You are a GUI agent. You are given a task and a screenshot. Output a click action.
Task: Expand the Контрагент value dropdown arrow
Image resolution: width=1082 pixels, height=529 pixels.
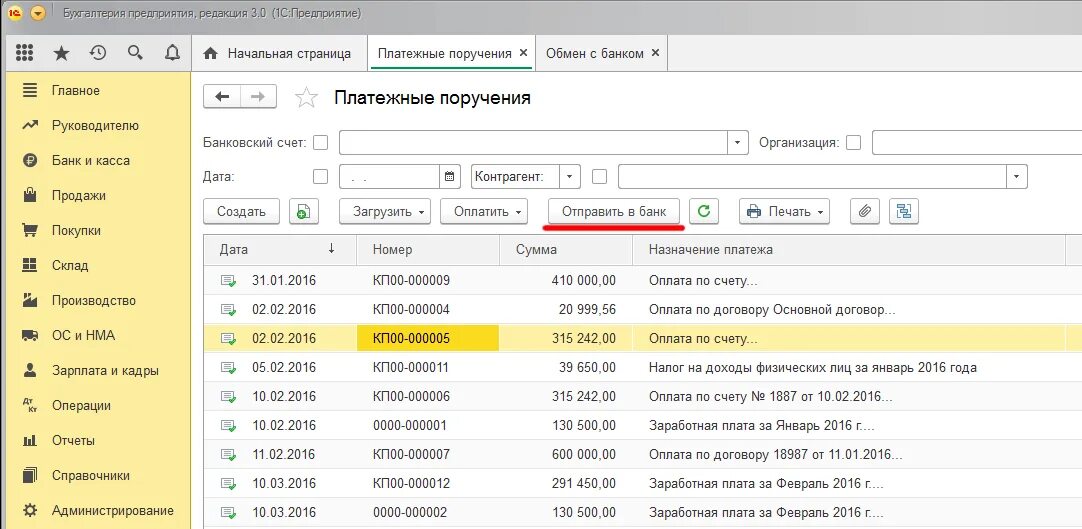pos(1017,177)
